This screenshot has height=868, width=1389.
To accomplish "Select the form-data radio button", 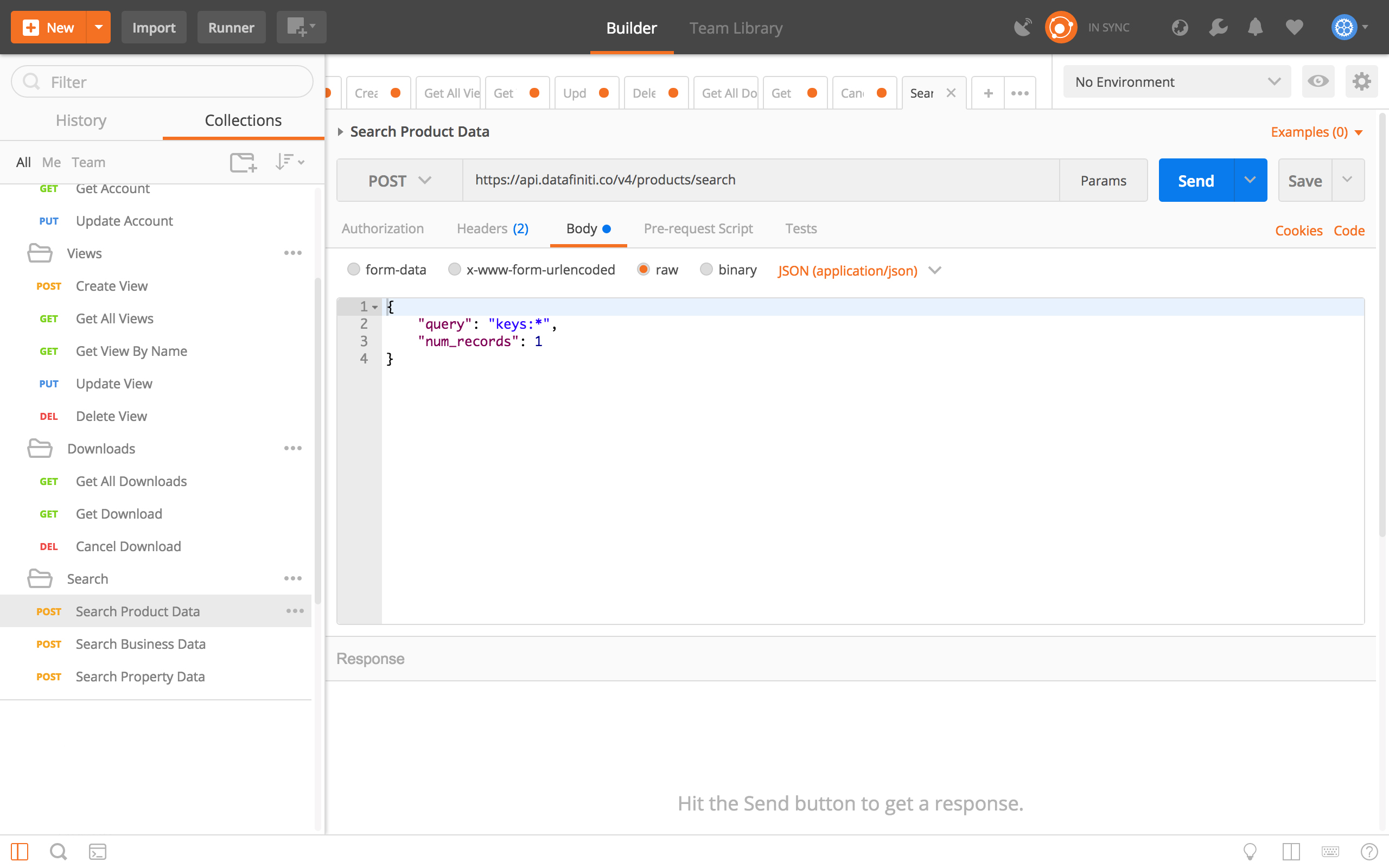I will [x=353, y=269].
